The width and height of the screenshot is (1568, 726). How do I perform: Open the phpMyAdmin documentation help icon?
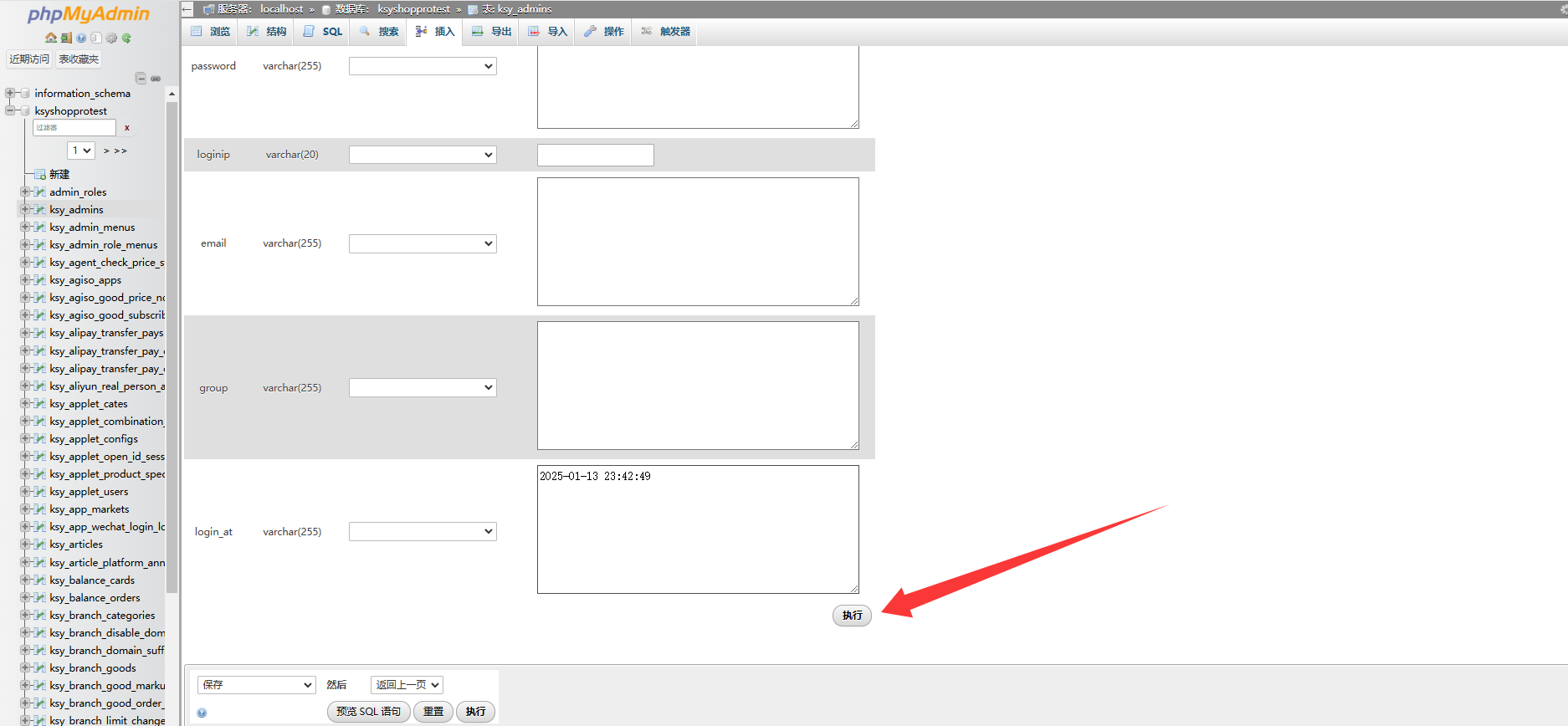[81, 38]
